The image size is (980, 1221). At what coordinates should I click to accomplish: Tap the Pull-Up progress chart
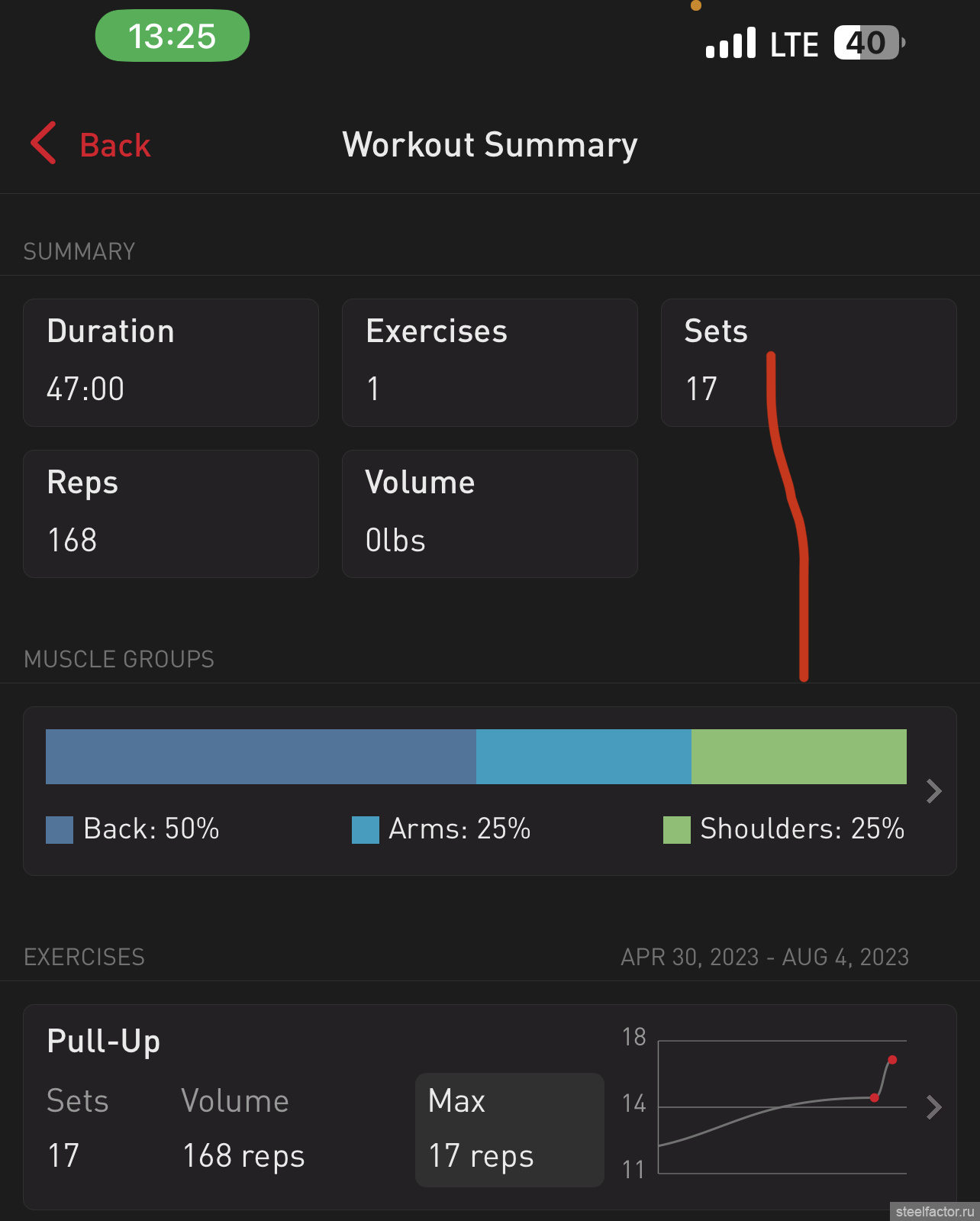point(782,1106)
